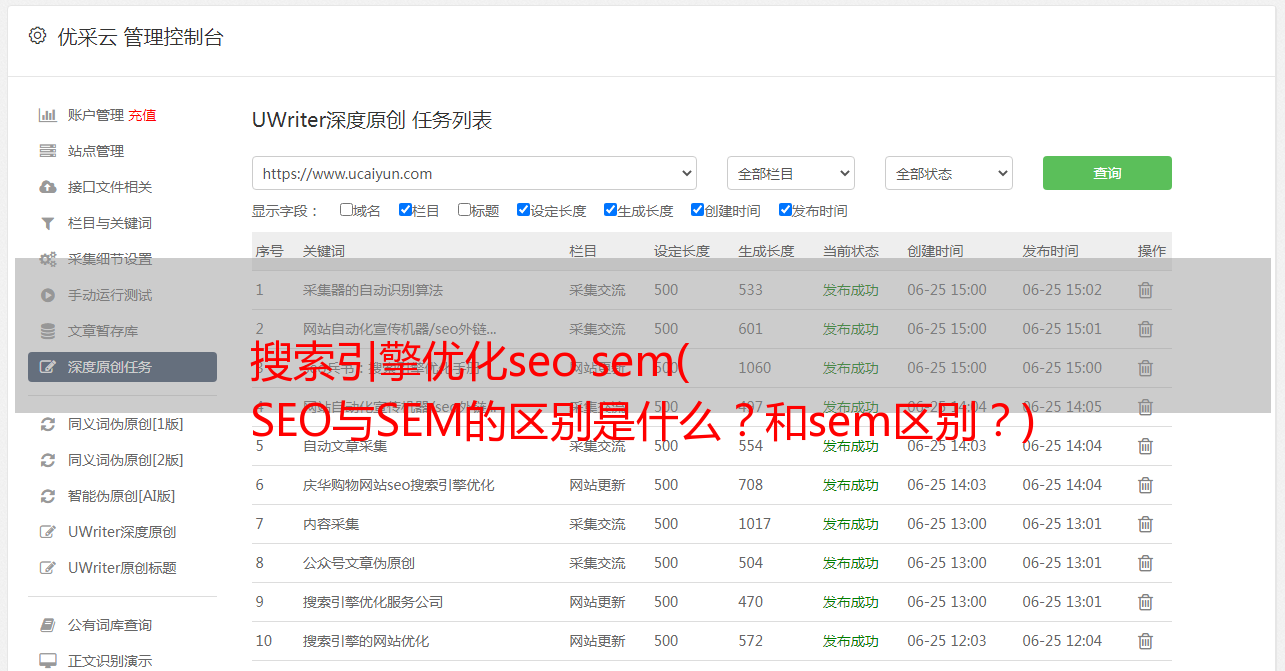Expand the 全部栏目 dropdown
1285x671 pixels.
790,173
